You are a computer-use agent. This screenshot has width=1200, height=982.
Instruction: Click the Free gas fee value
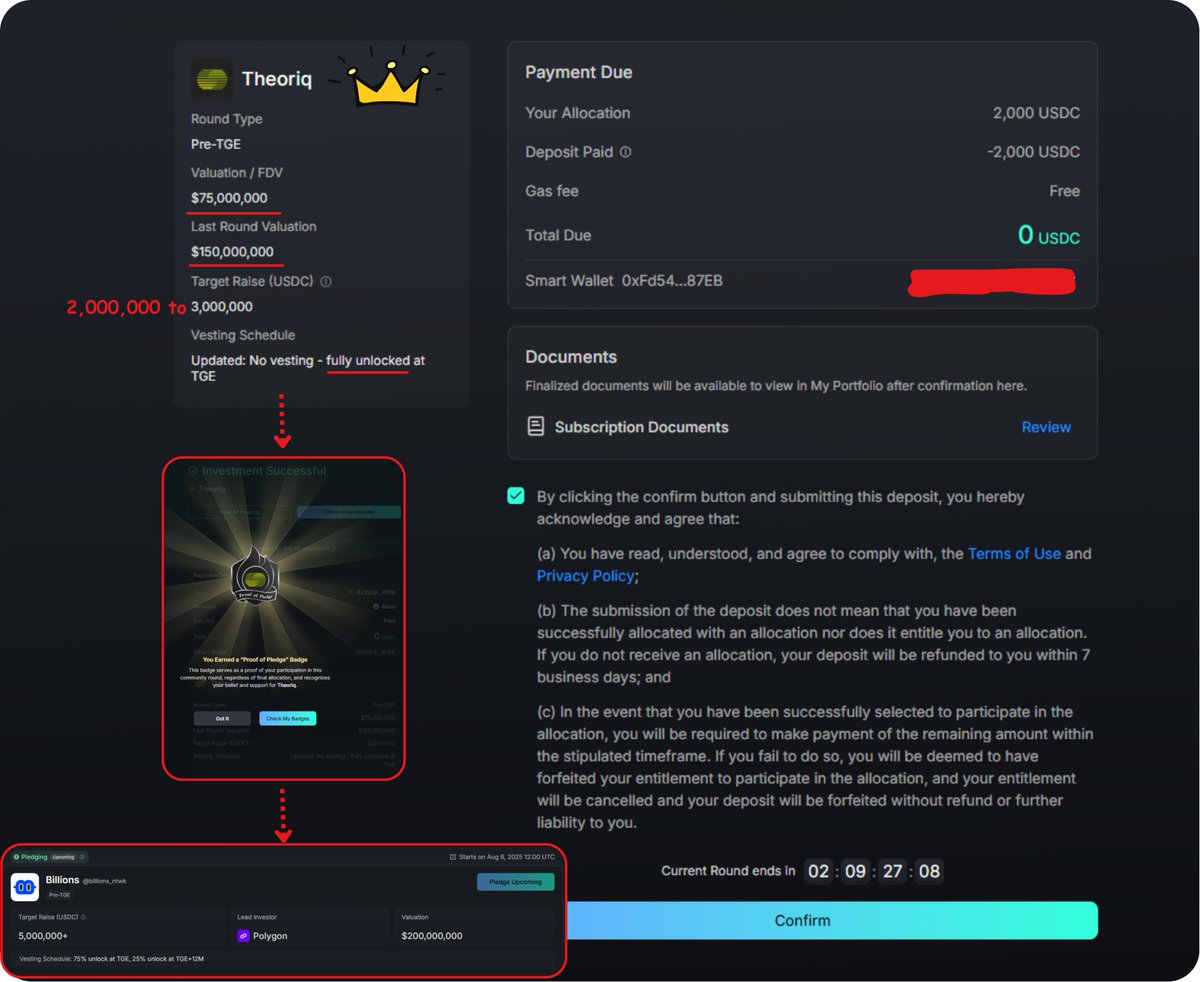(x=1065, y=191)
